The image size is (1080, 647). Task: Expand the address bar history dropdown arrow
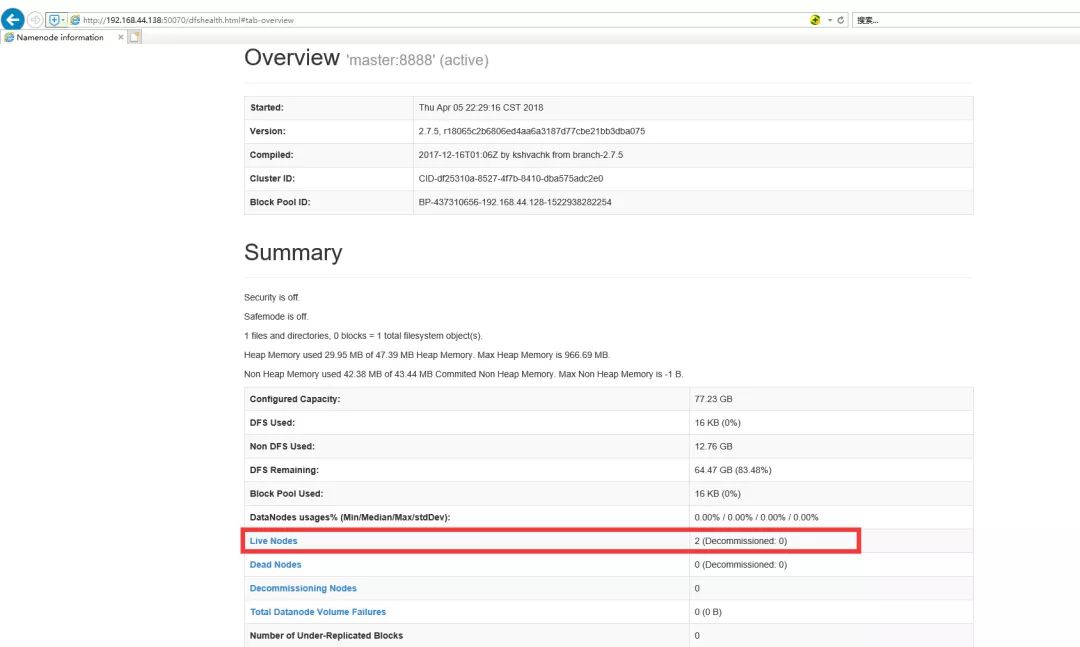click(x=830, y=20)
